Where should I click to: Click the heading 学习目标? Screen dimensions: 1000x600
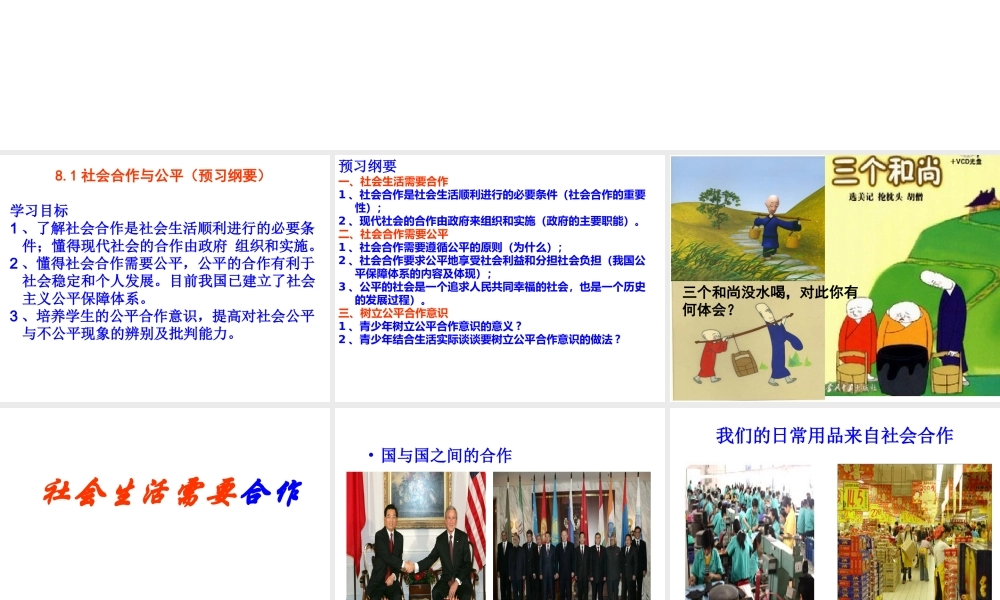click(39, 210)
